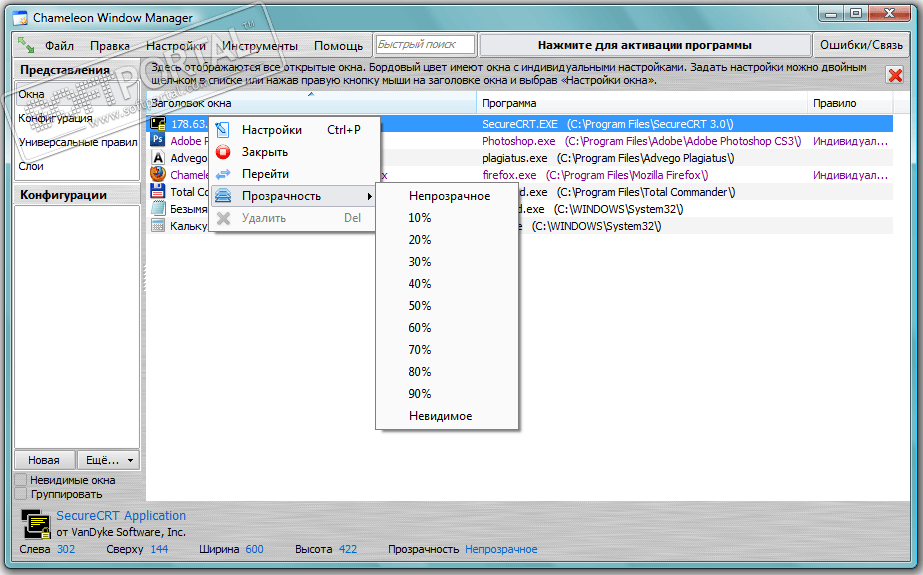Select Окна in Представления list
This screenshot has width=923, height=575.
77,94
